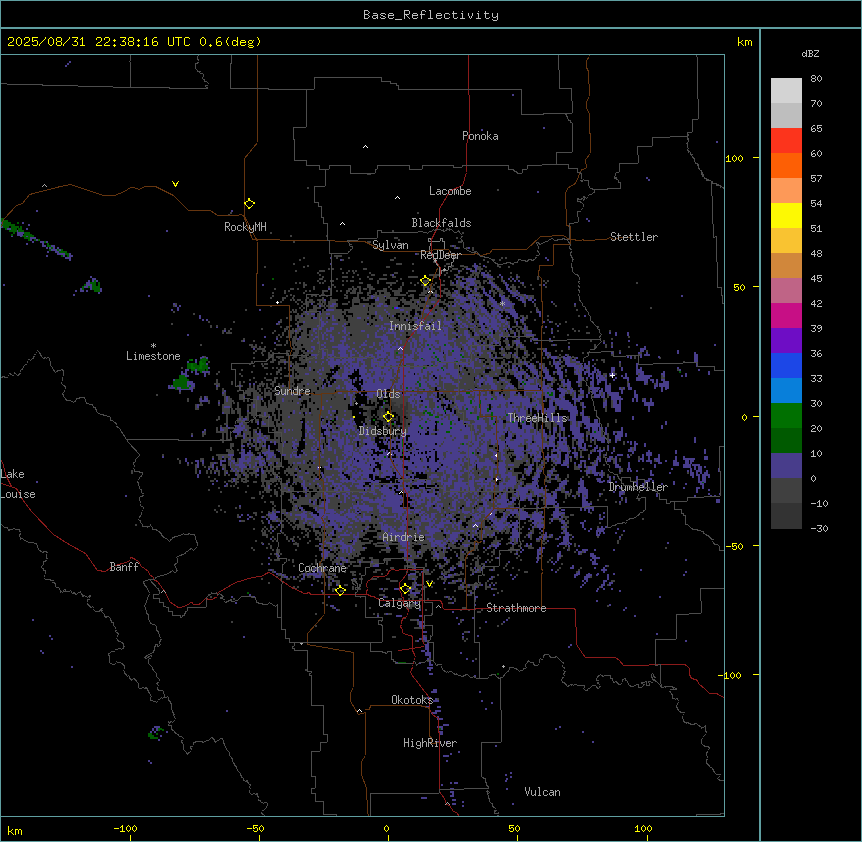Click the HighRiver label
Viewport: 862px width, 842px height.
(x=430, y=743)
